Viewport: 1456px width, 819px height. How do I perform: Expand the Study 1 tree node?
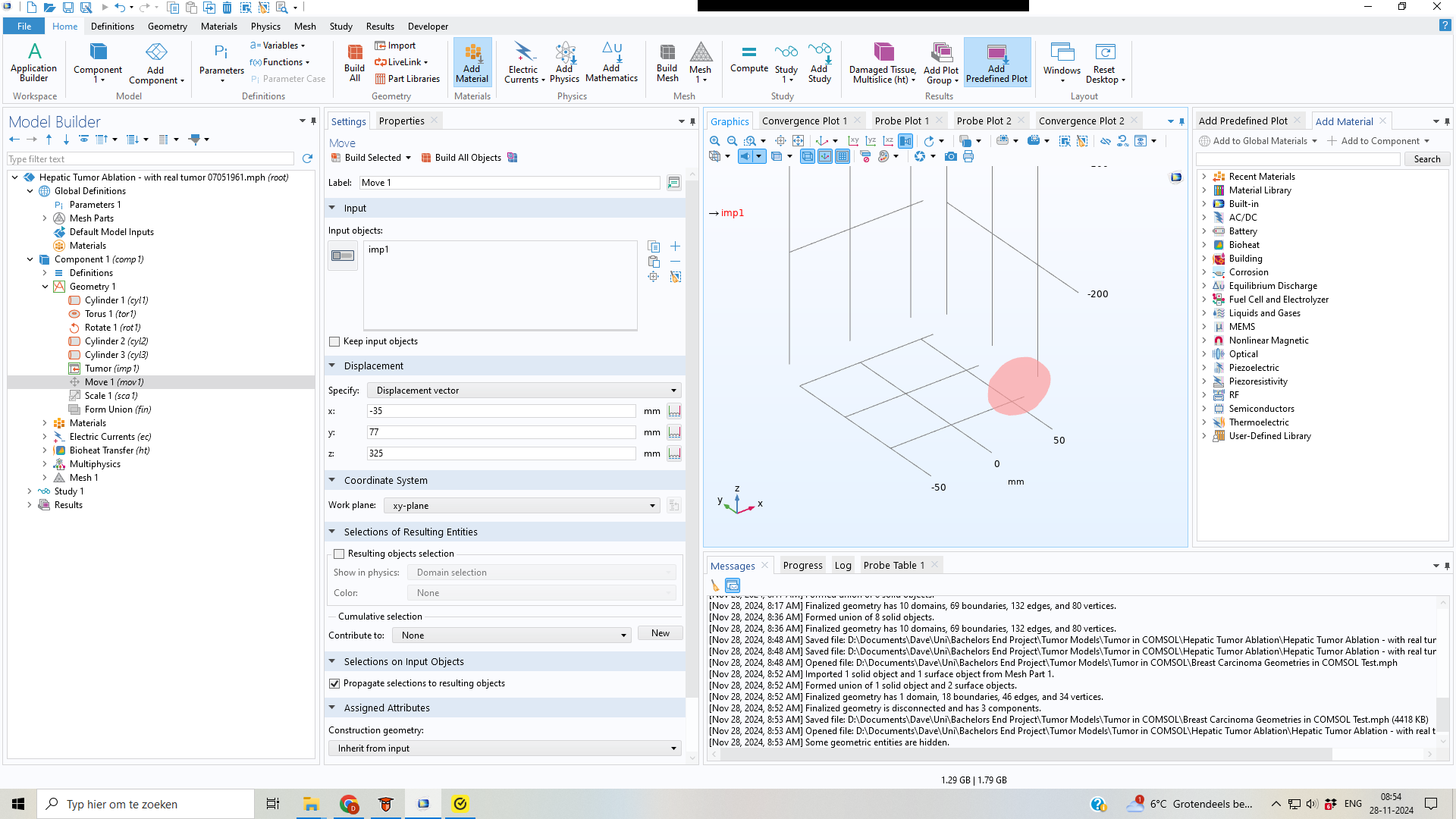point(30,491)
